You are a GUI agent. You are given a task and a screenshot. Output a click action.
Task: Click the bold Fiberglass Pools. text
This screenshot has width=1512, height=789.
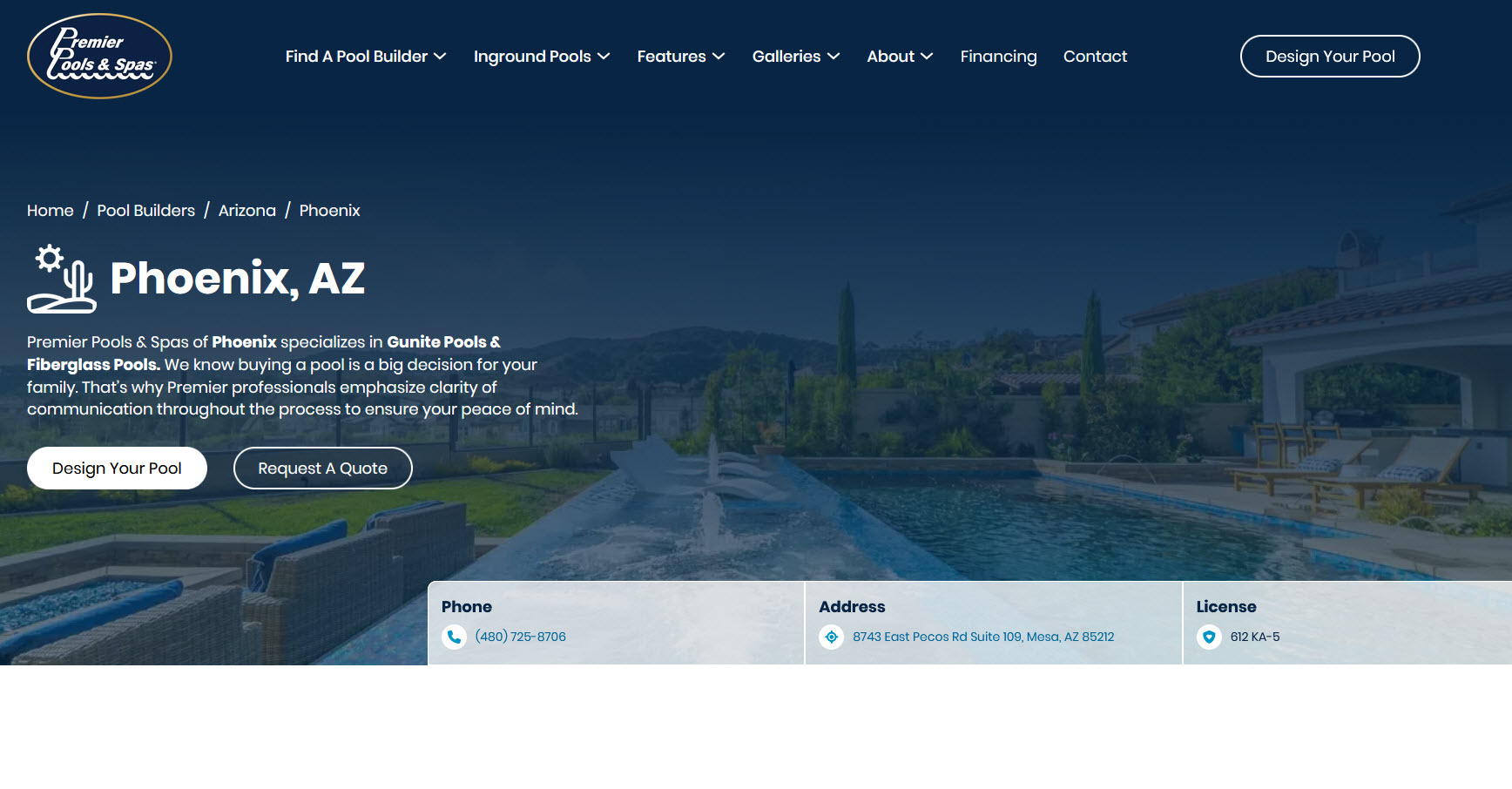93,365
